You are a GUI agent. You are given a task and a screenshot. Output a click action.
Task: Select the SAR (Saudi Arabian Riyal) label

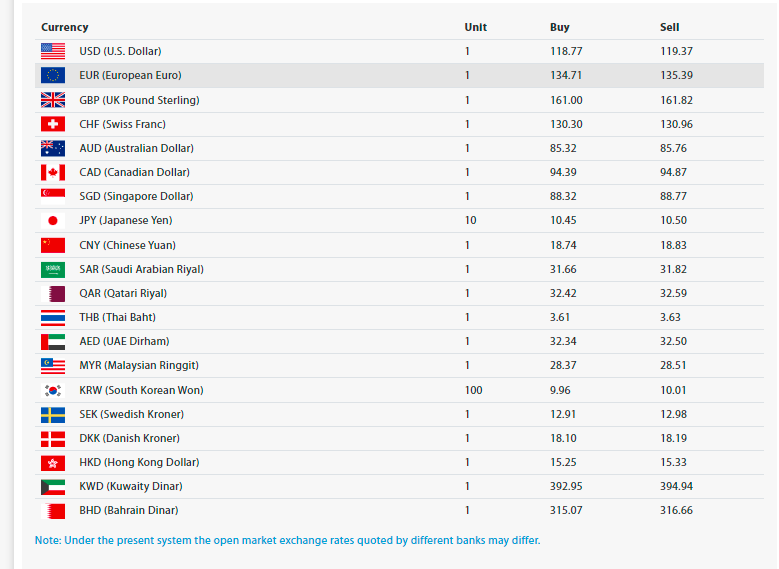click(142, 269)
